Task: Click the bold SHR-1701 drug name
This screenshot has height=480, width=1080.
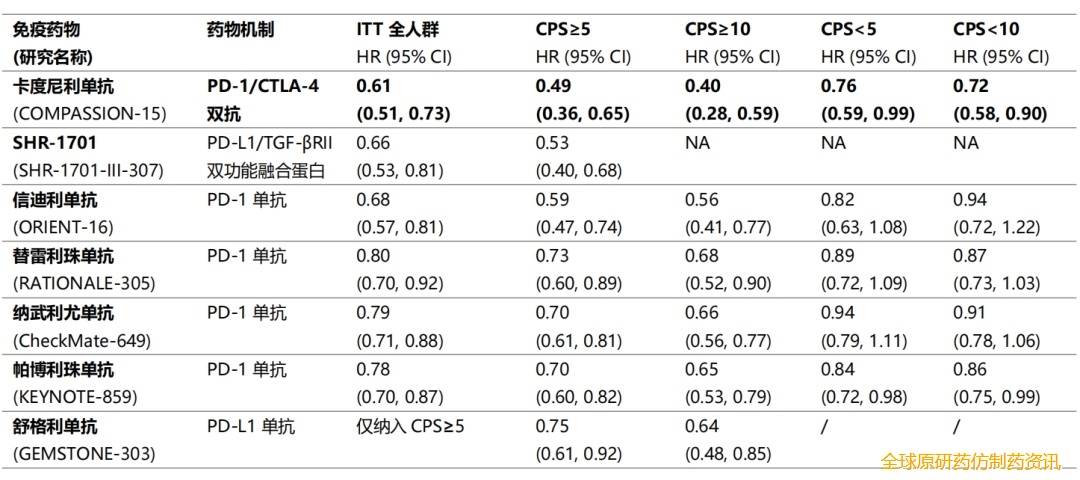Action: point(54,143)
